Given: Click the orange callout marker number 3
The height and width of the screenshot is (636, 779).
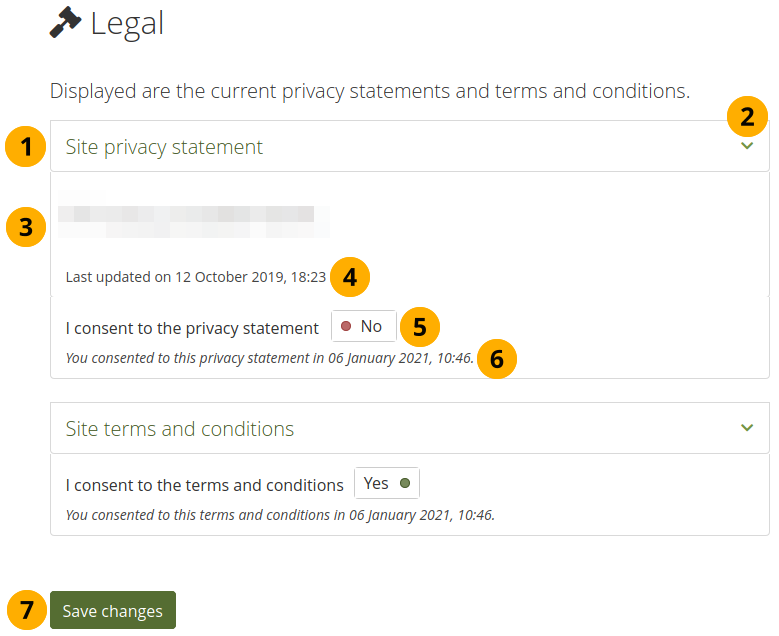Looking at the screenshot, I should [25, 227].
